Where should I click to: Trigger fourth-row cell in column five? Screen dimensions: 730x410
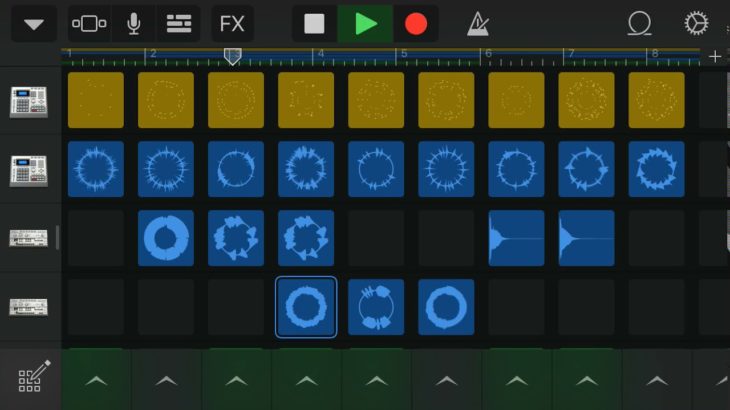pyautogui.click(x=376, y=307)
